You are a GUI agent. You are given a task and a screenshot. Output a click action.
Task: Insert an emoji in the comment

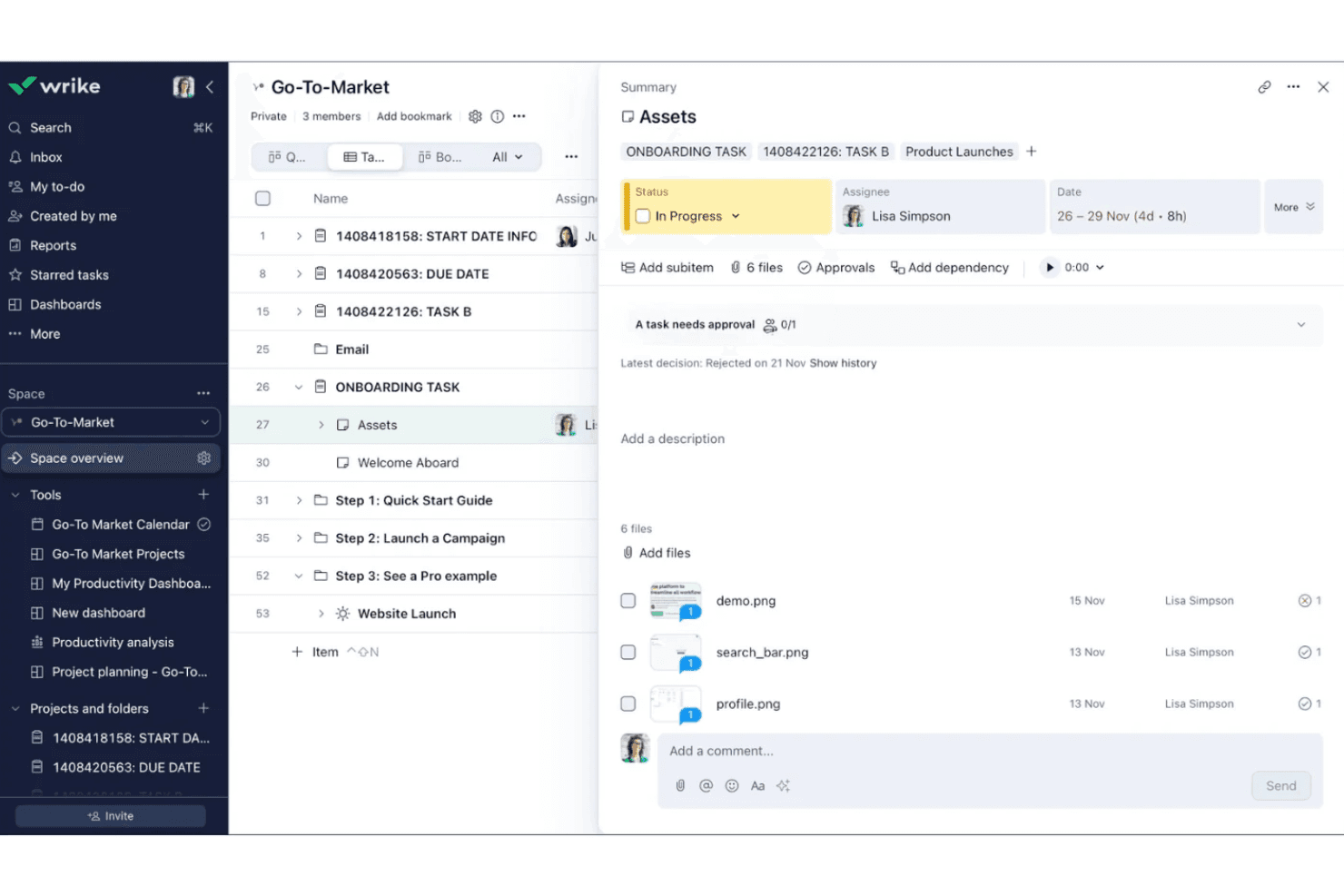(732, 786)
